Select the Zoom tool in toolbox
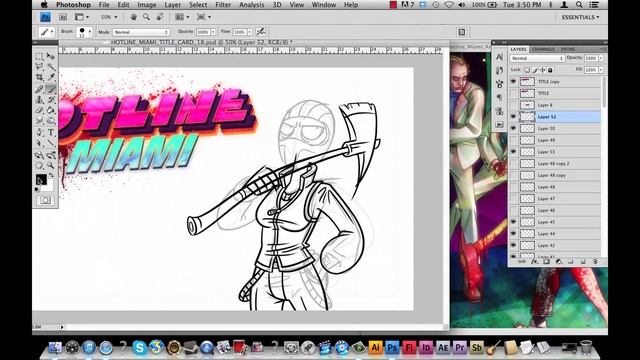Image resolution: width=640 pixels, height=360 pixels. [51, 166]
